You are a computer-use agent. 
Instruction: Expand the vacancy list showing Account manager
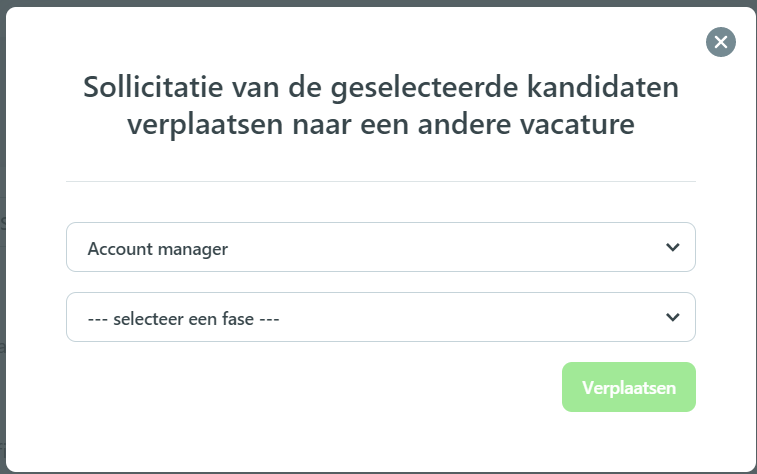(380, 247)
